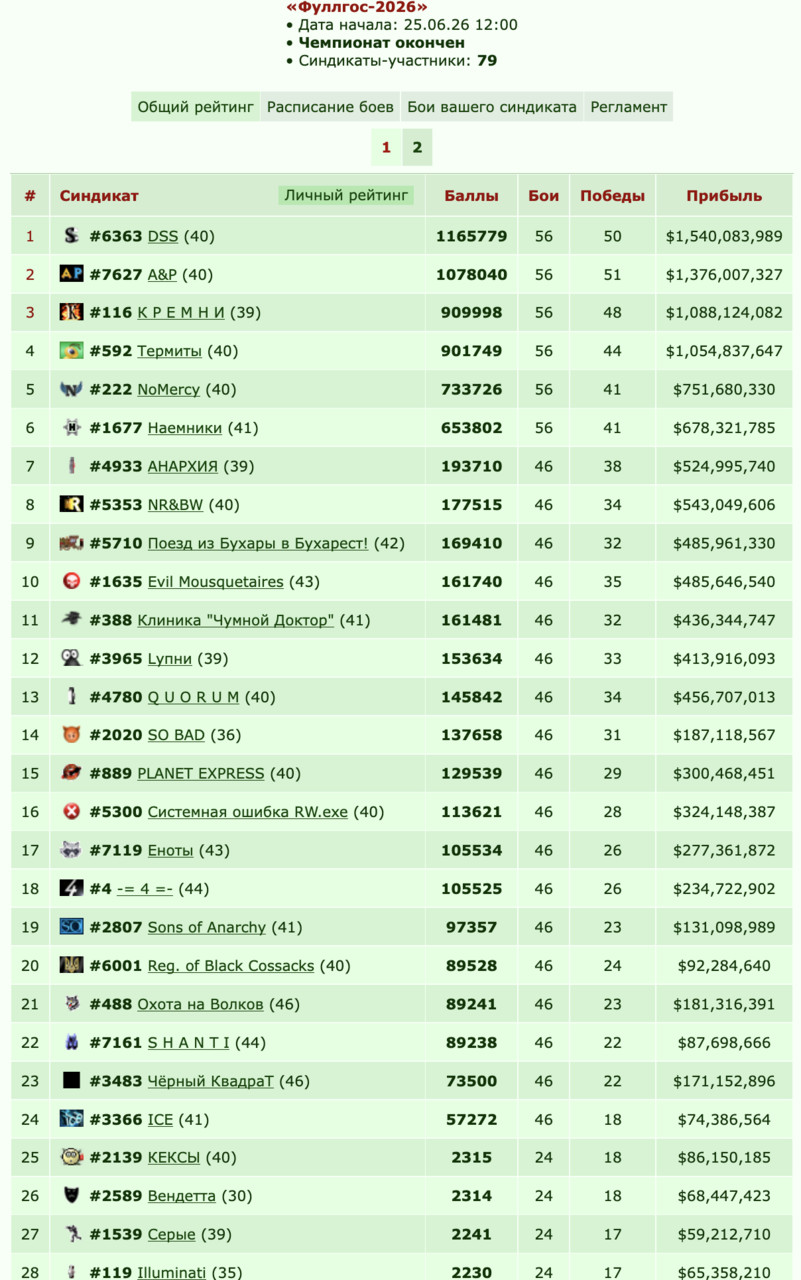This screenshot has width=801, height=1280.
Task: Click the NoMercy winged emblem icon
Action: point(71,389)
